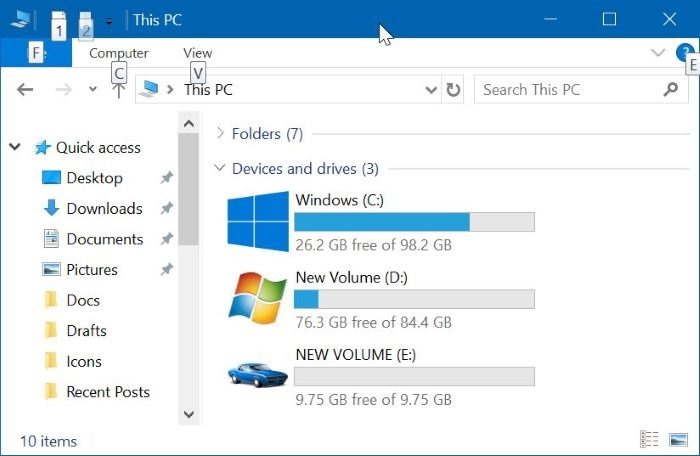The width and height of the screenshot is (700, 456).
Task: Click the pin icon next to Documents
Action: coord(167,239)
